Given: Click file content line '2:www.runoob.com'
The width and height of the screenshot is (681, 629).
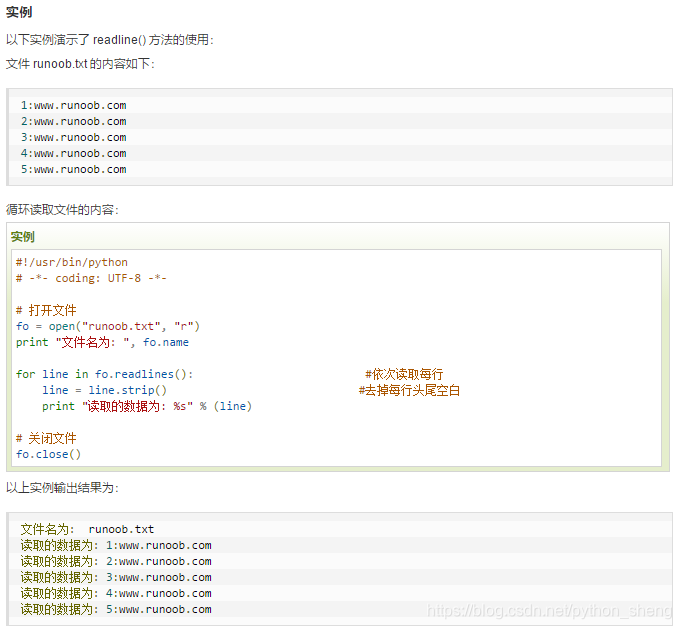Looking at the screenshot, I should [73, 121].
